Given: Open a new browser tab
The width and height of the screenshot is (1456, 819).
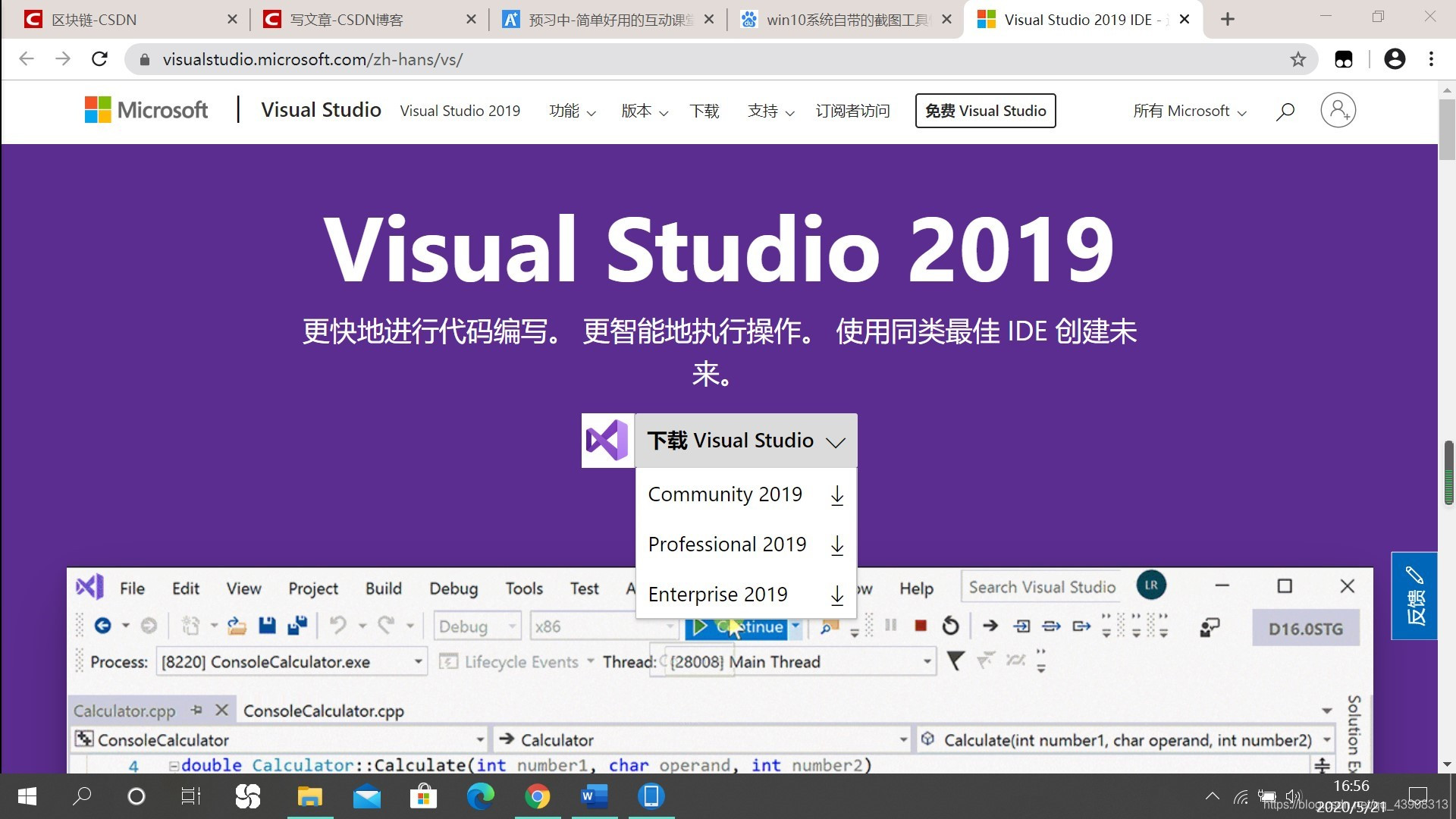Looking at the screenshot, I should pyautogui.click(x=1227, y=20).
